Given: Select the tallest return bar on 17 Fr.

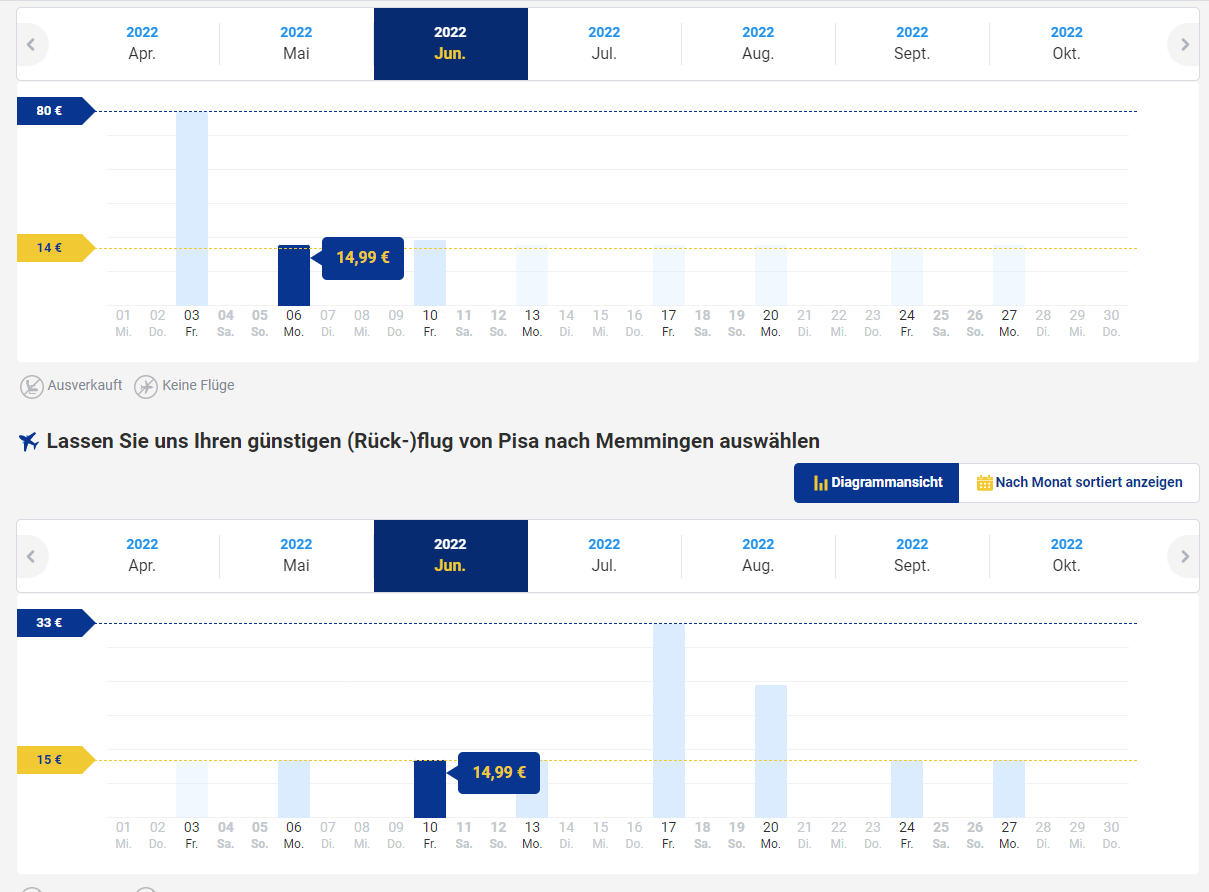Looking at the screenshot, I should tap(669, 720).
